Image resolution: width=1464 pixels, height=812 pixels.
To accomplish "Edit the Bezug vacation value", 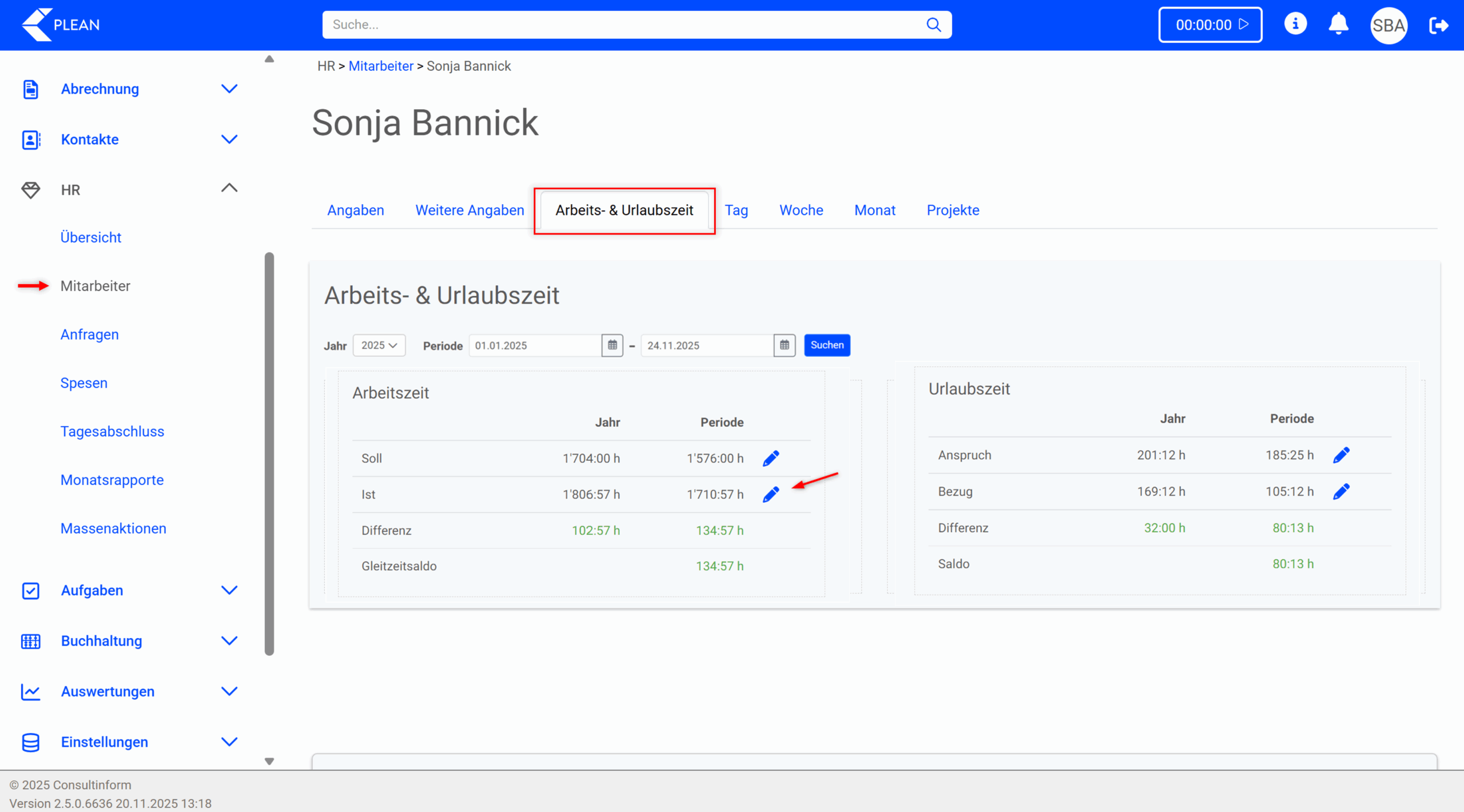I will [1341, 491].
